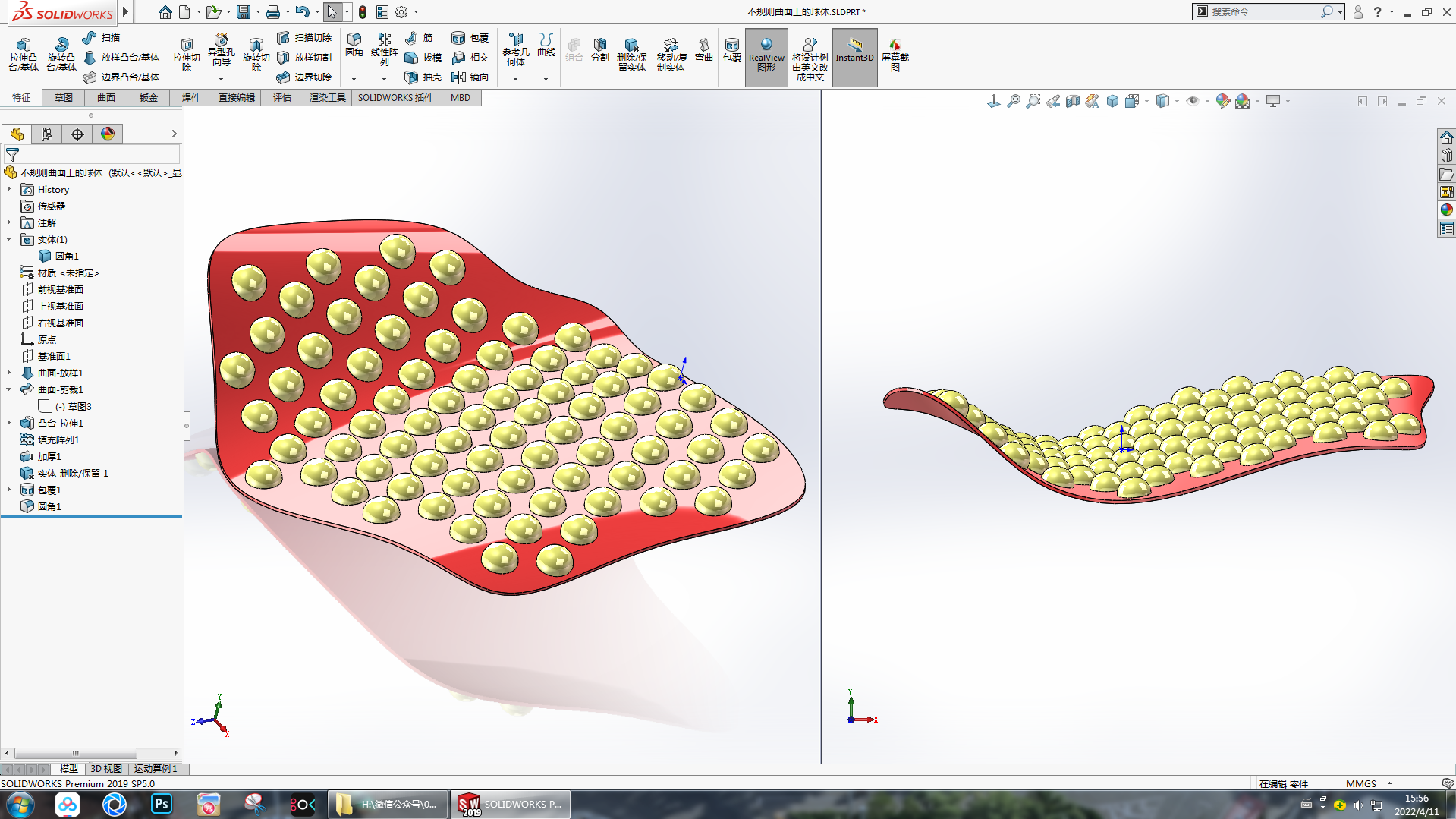The height and width of the screenshot is (819, 1456).
Task: Collapse the 实体(1) solid bodies node
Action: pyautogui.click(x=9, y=239)
